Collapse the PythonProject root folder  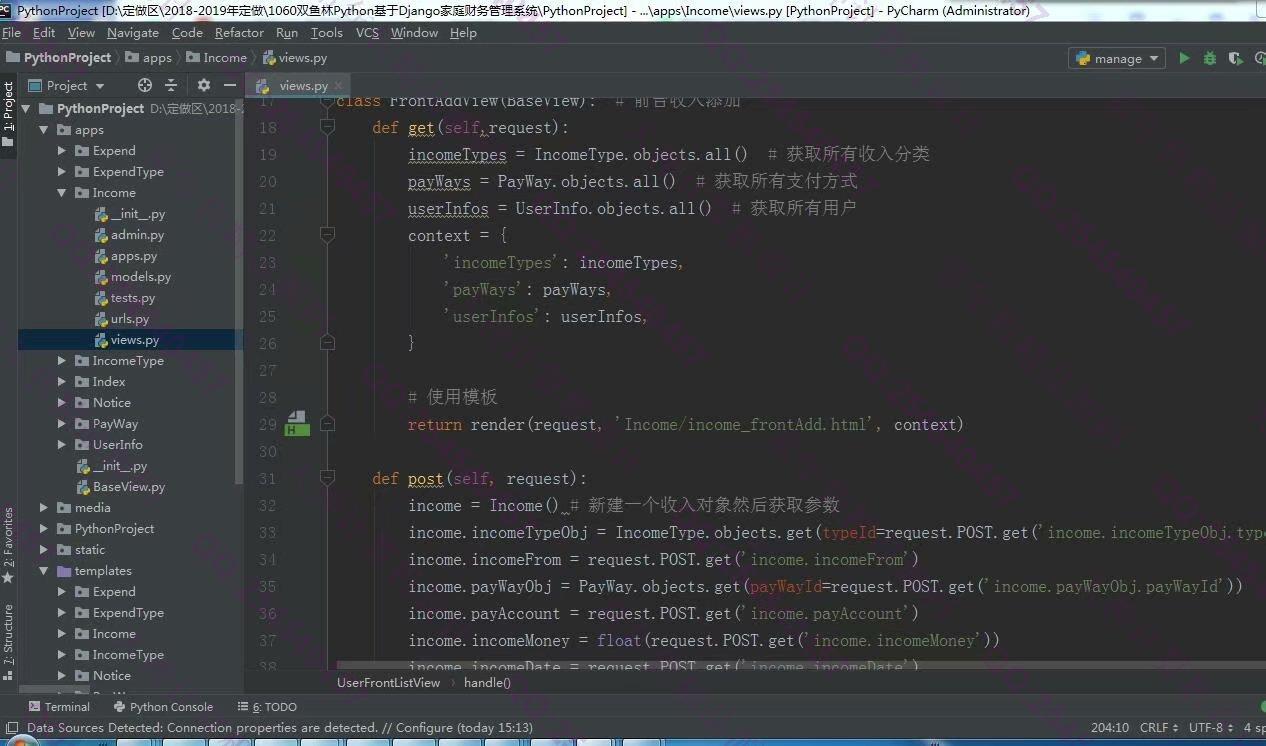pyautogui.click(x=26, y=108)
